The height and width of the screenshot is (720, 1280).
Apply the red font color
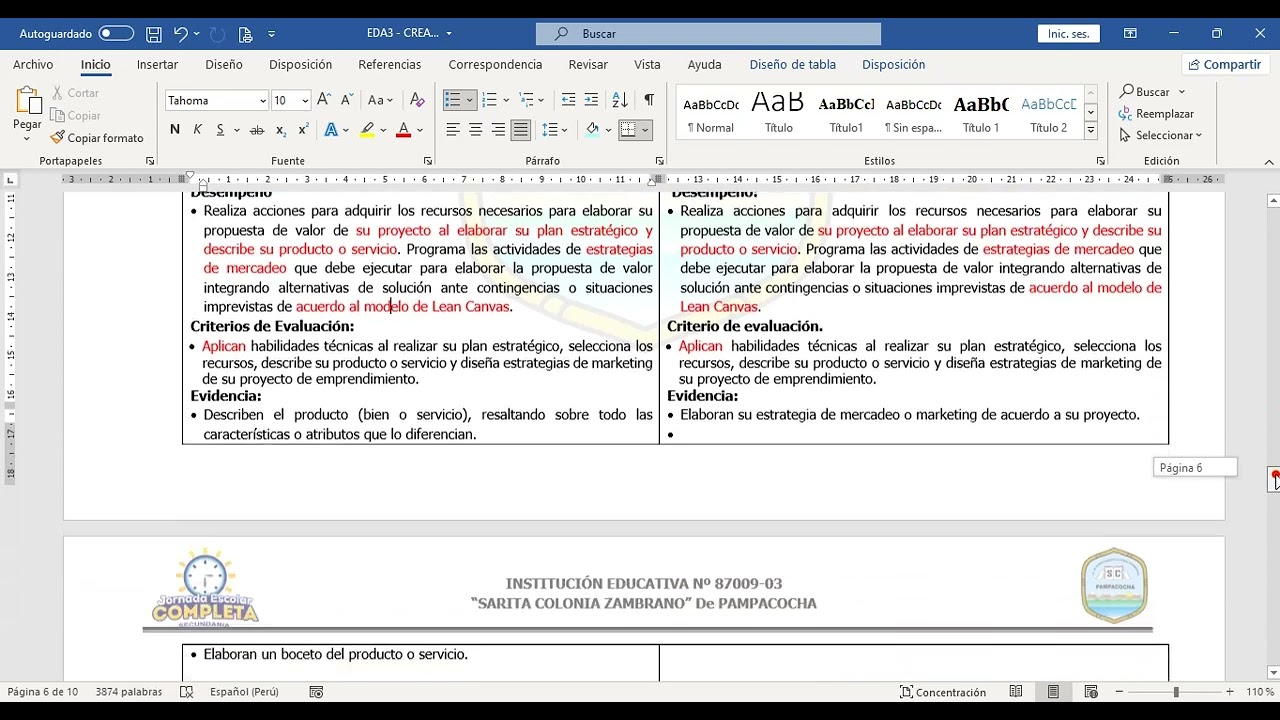pyautogui.click(x=403, y=130)
